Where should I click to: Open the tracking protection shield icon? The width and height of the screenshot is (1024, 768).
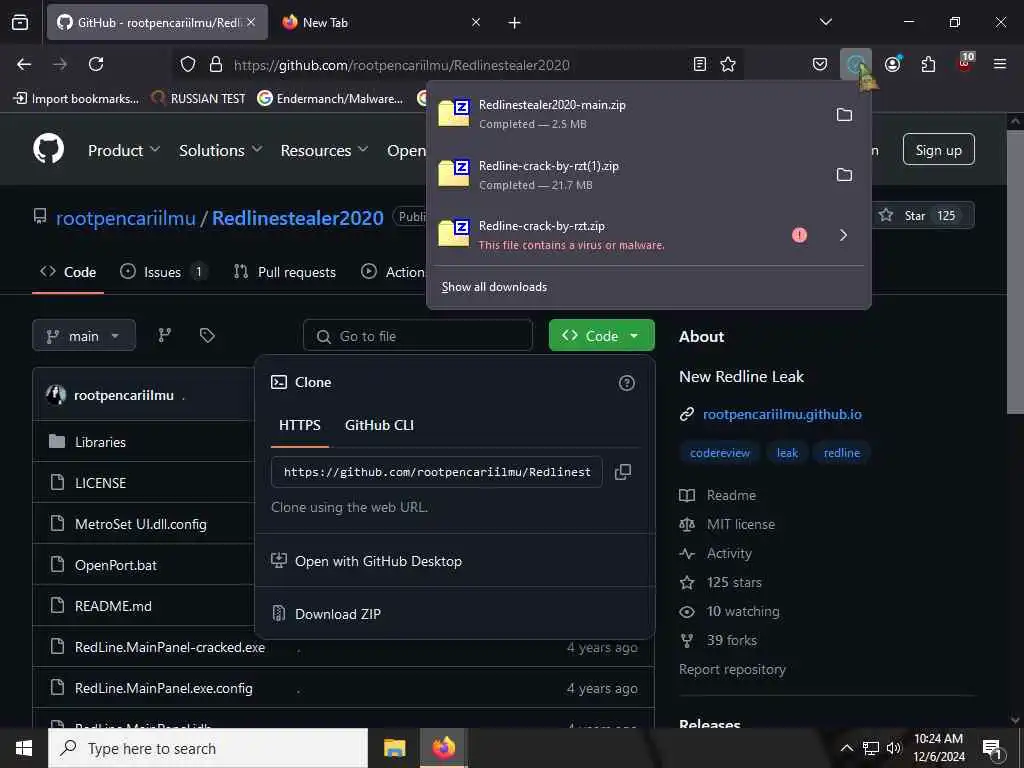pos(188,65)
